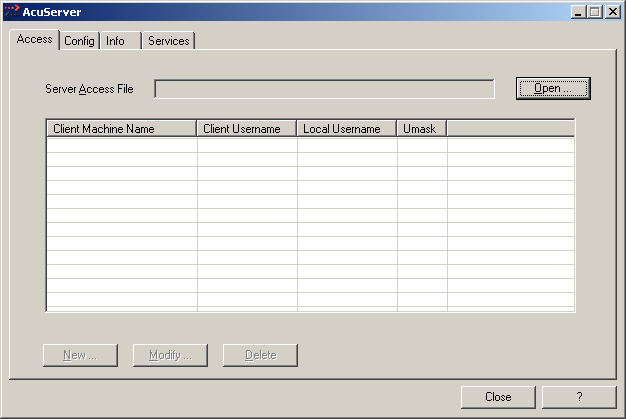
Task: Click the Local Username column header
Action: click(x=347, y=129)
